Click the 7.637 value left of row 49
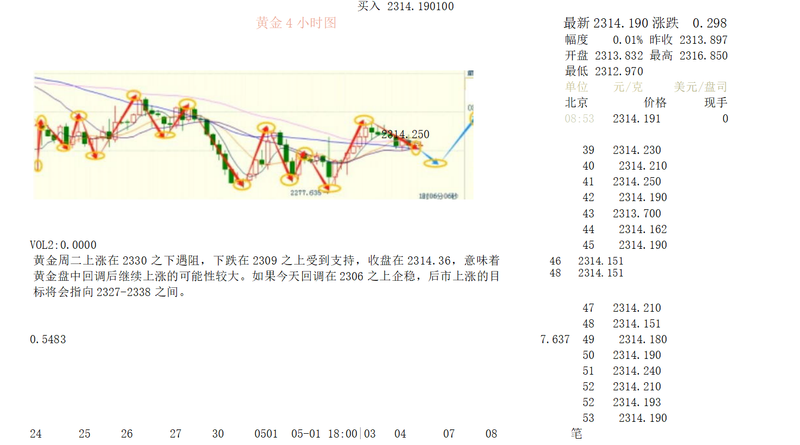 point(555,339)
